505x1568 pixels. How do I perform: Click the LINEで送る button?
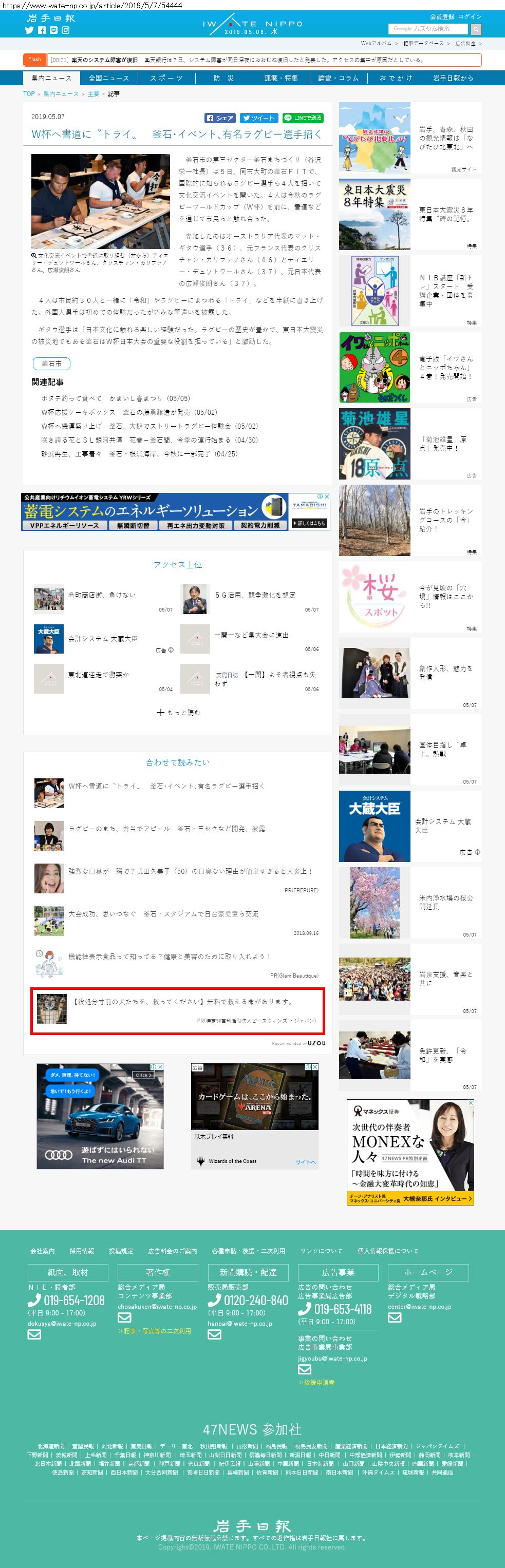[303, 118]
